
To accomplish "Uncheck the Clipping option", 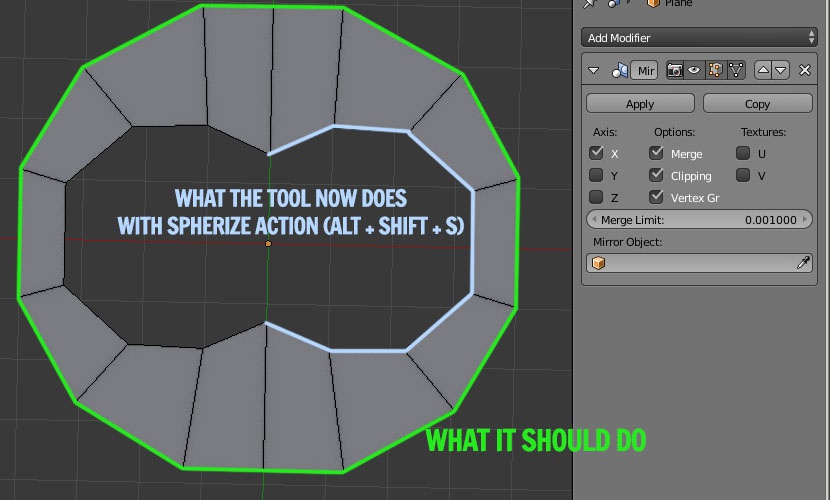I will (656, 175).
